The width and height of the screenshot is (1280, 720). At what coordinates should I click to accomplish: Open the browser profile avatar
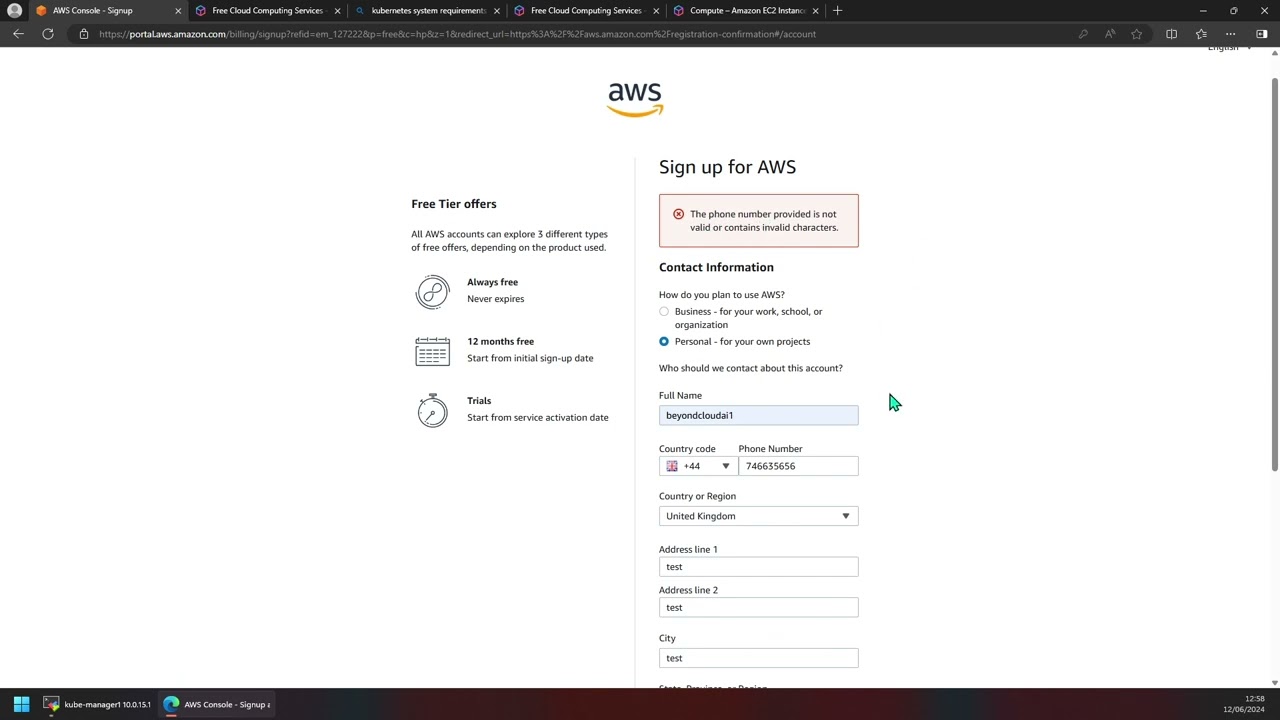pyautogui.click(x=14, y=11)
